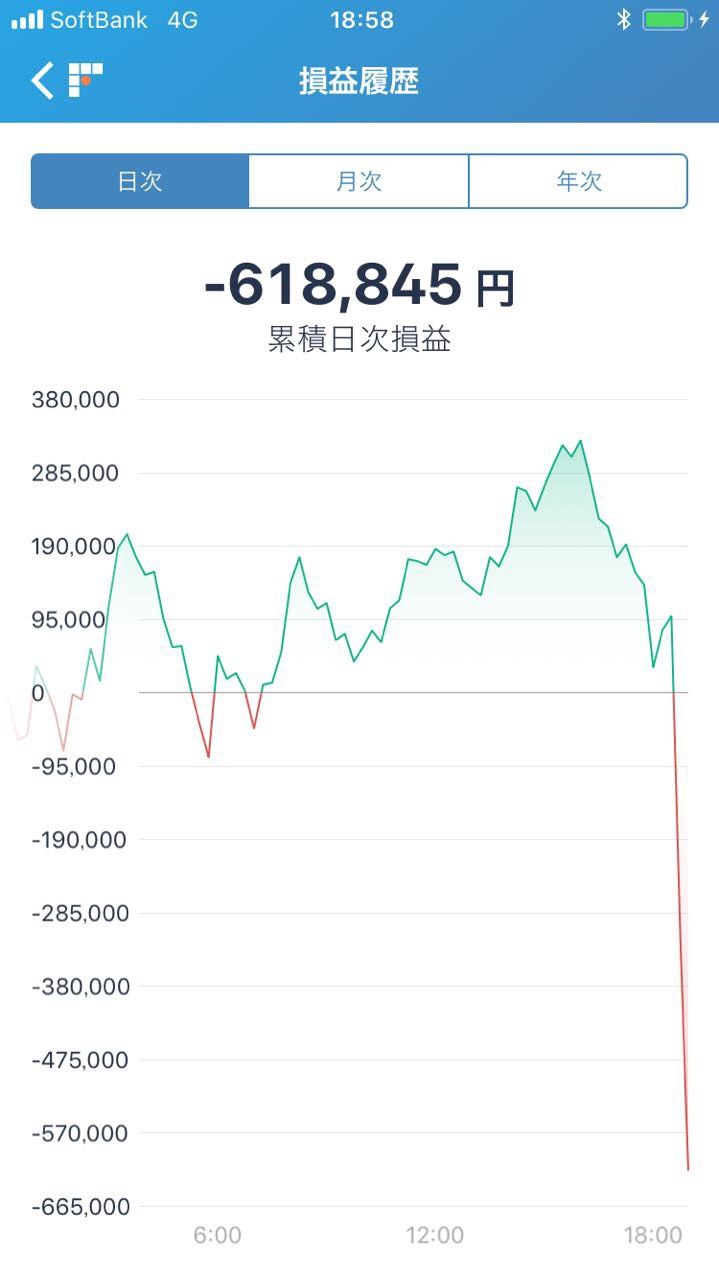Screen dimensions: 719x1278
Task: Tap the 380,000 y-axis label
Action: 76,400
